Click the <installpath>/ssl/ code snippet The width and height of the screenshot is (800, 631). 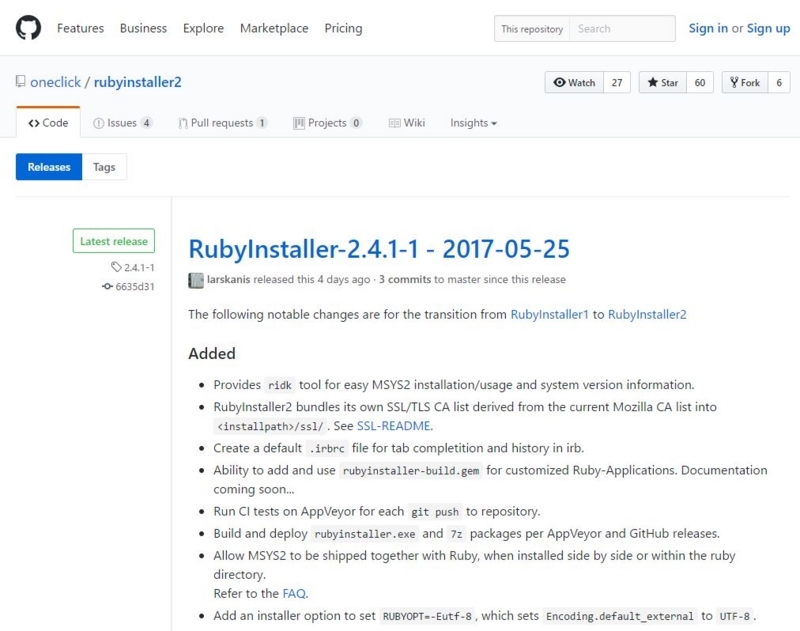tap(270, 426)
